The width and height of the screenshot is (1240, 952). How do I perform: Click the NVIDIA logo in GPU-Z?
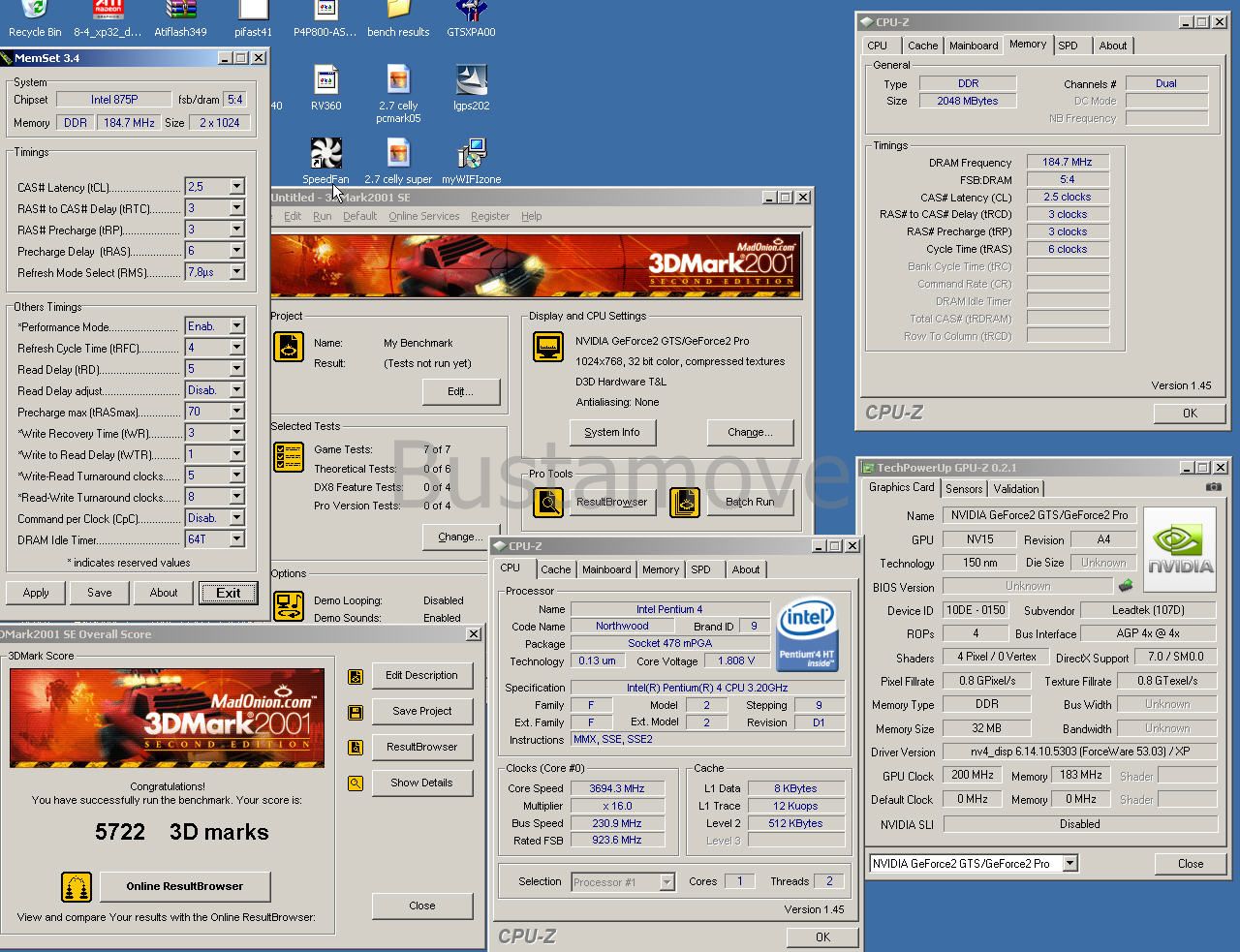click(x=1180, y=549)
